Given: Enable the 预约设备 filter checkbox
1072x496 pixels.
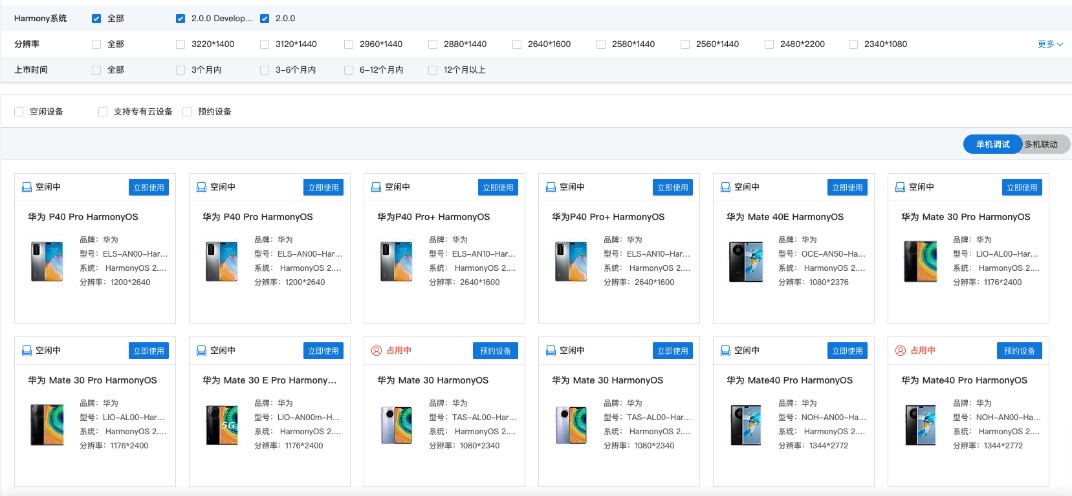Looking at the screenshot, I should pos(187,112).
